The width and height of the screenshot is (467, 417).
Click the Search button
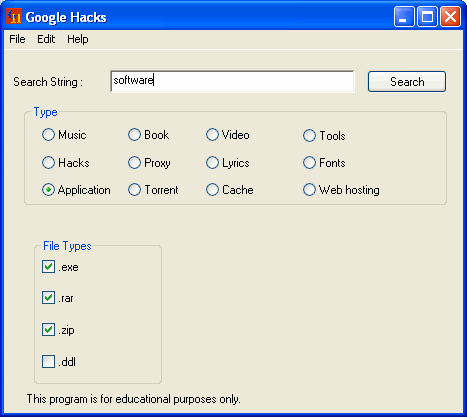[x=407, y=81]
